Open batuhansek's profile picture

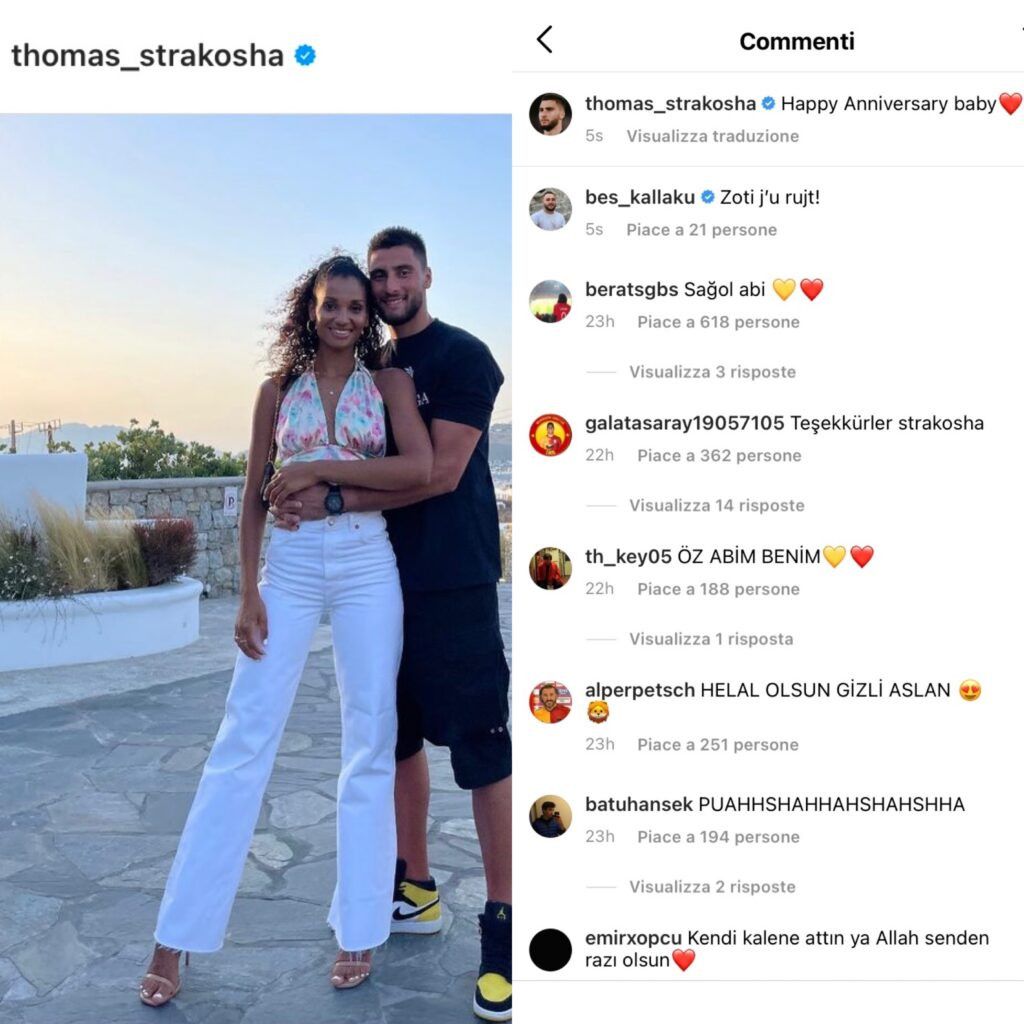coord(550,816)
